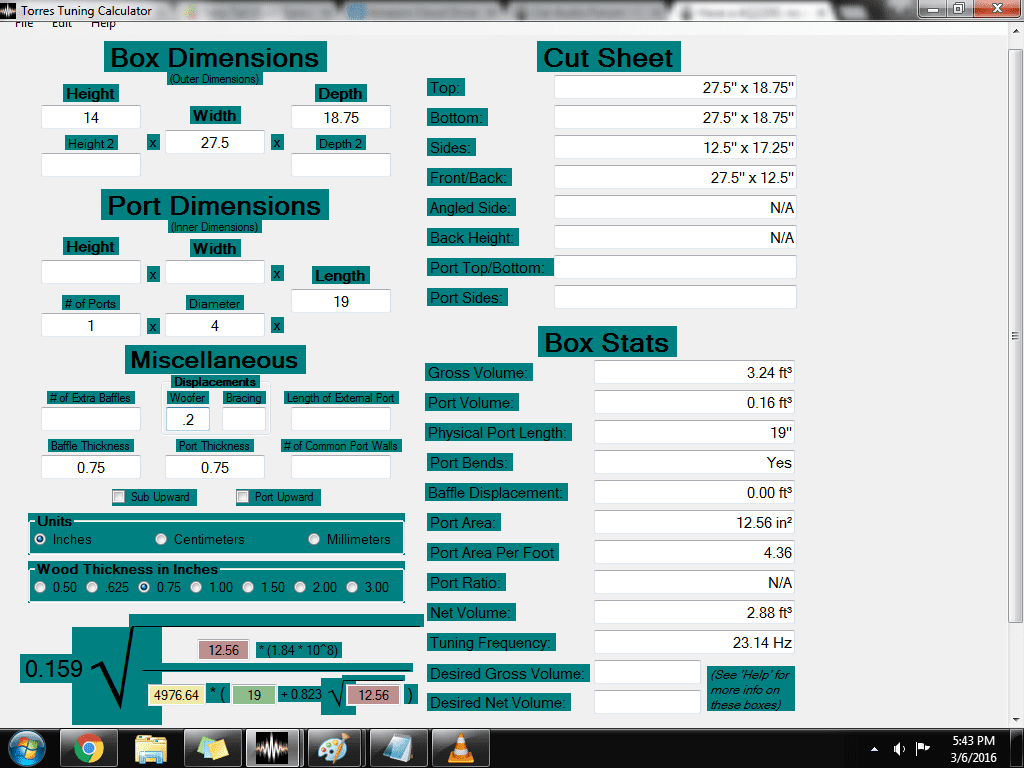Choose 0.75 wood thickness
Viewport: 1024px width, 768px height.
pyautogui.click(x=144, y=587)
